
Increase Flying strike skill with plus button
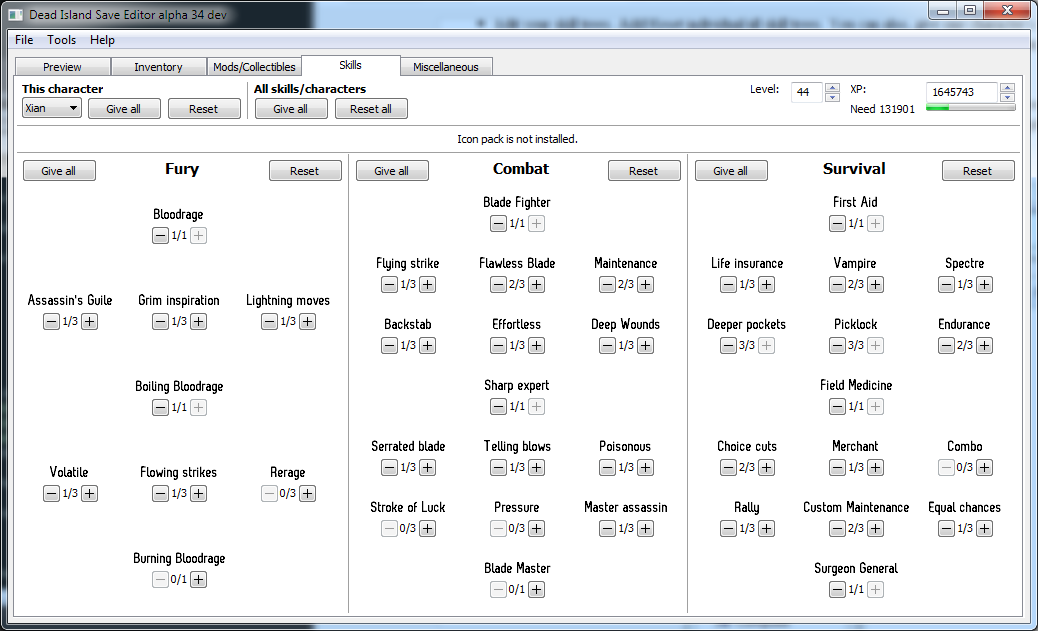pos(427,285)
